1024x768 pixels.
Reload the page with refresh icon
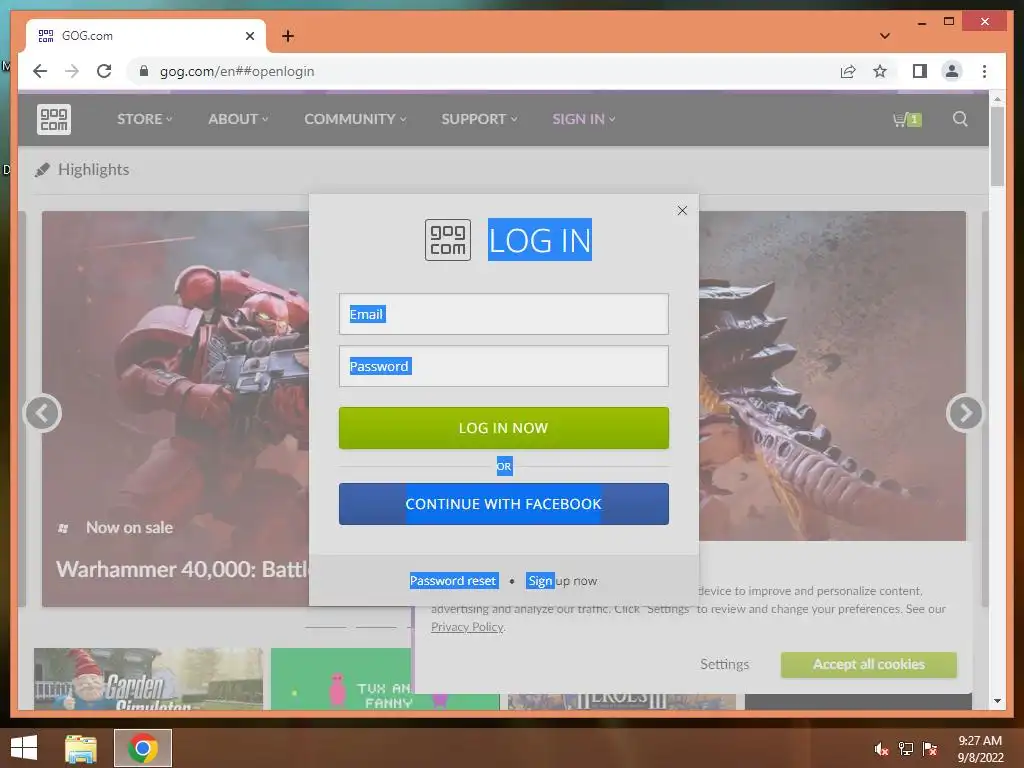tap(104, 71)
